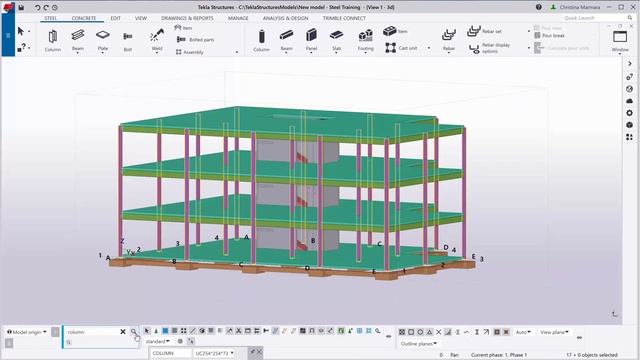640x360 pixels.
Task: Click the Pour break button
Action: pos(549,36)
